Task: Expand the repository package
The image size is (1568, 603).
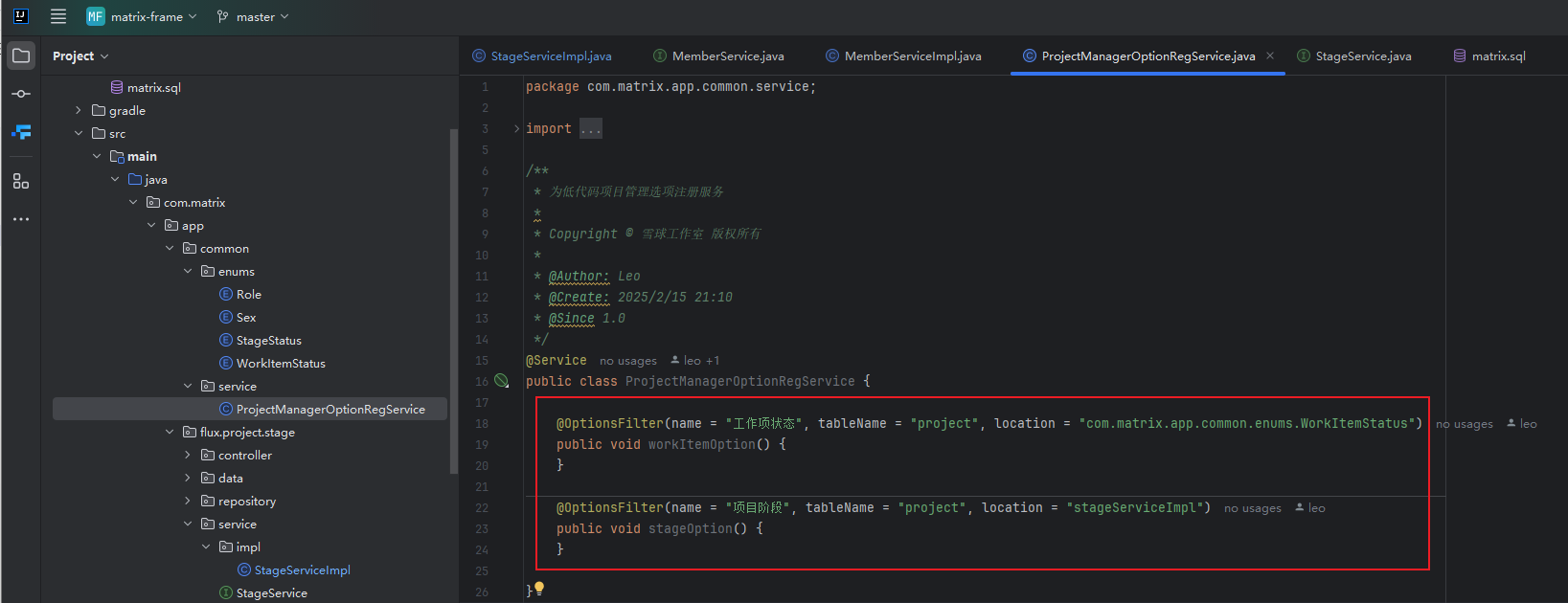Action: click(x=188, y=501)
